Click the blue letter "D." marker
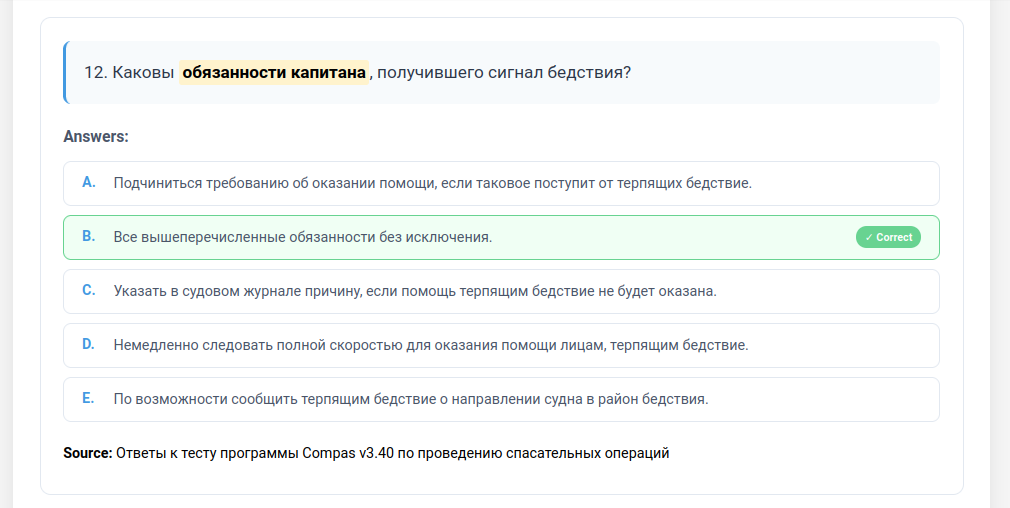 (89, 344)
